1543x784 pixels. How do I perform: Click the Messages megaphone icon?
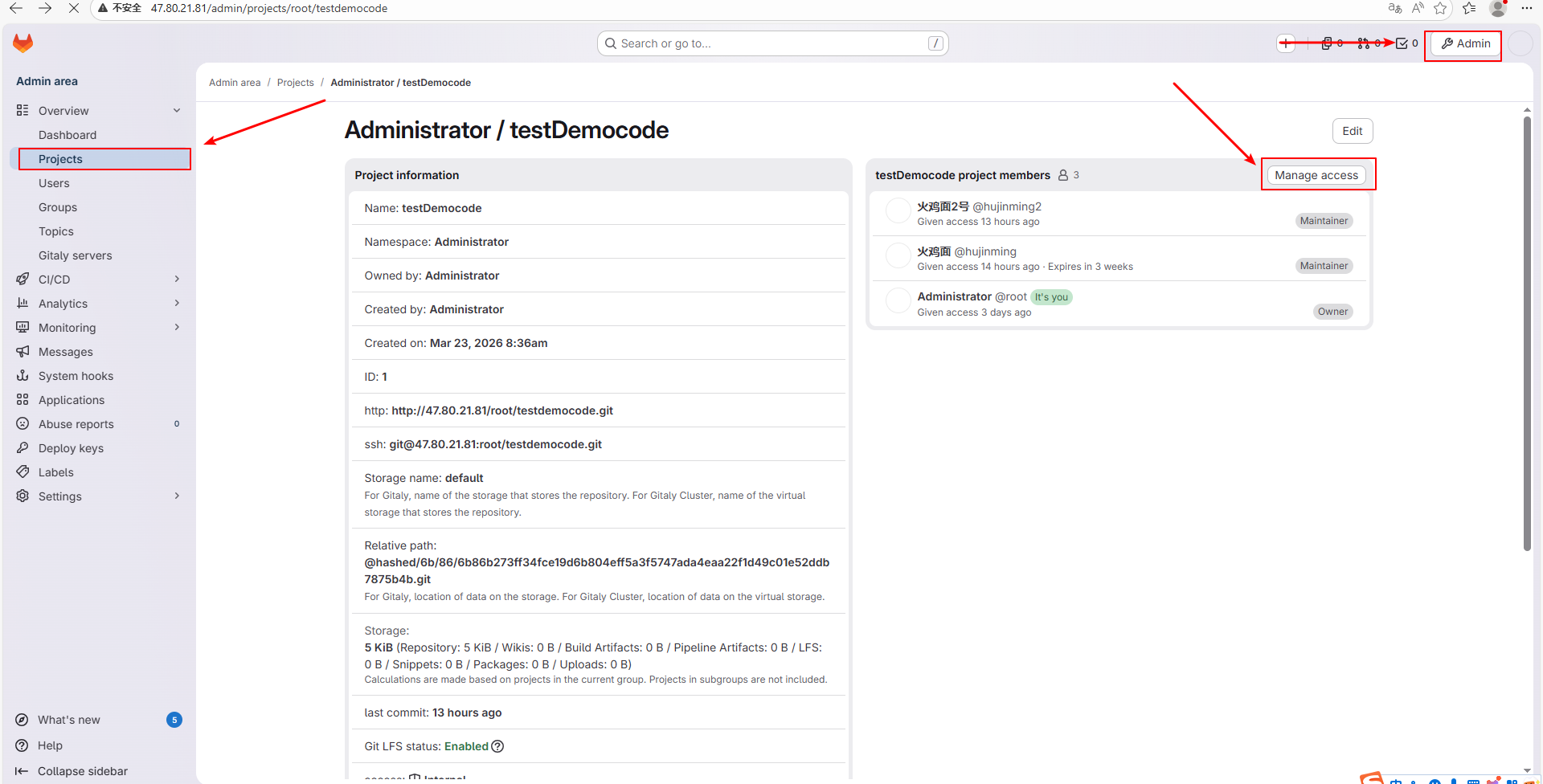23,351
